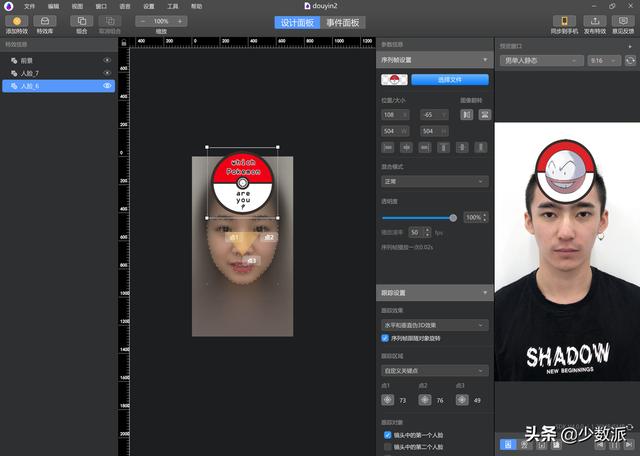The image size is (640, 456).
Task: Click the 同步到手机 sync-to-phone icon
Action: click(563, 21)
